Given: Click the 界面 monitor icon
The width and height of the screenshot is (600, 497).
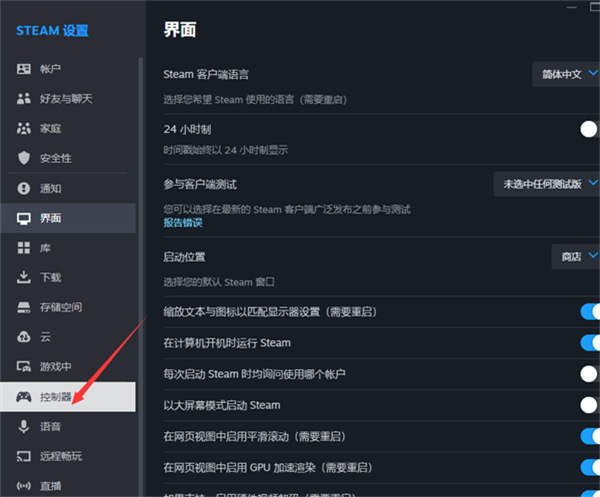Looking at the screenshot, I should pos(24,218).
